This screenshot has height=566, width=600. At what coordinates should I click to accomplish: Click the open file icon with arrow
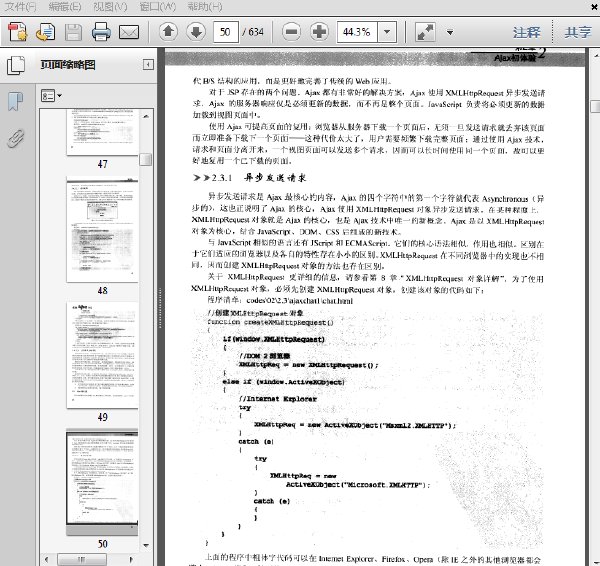tap(46, 32)
